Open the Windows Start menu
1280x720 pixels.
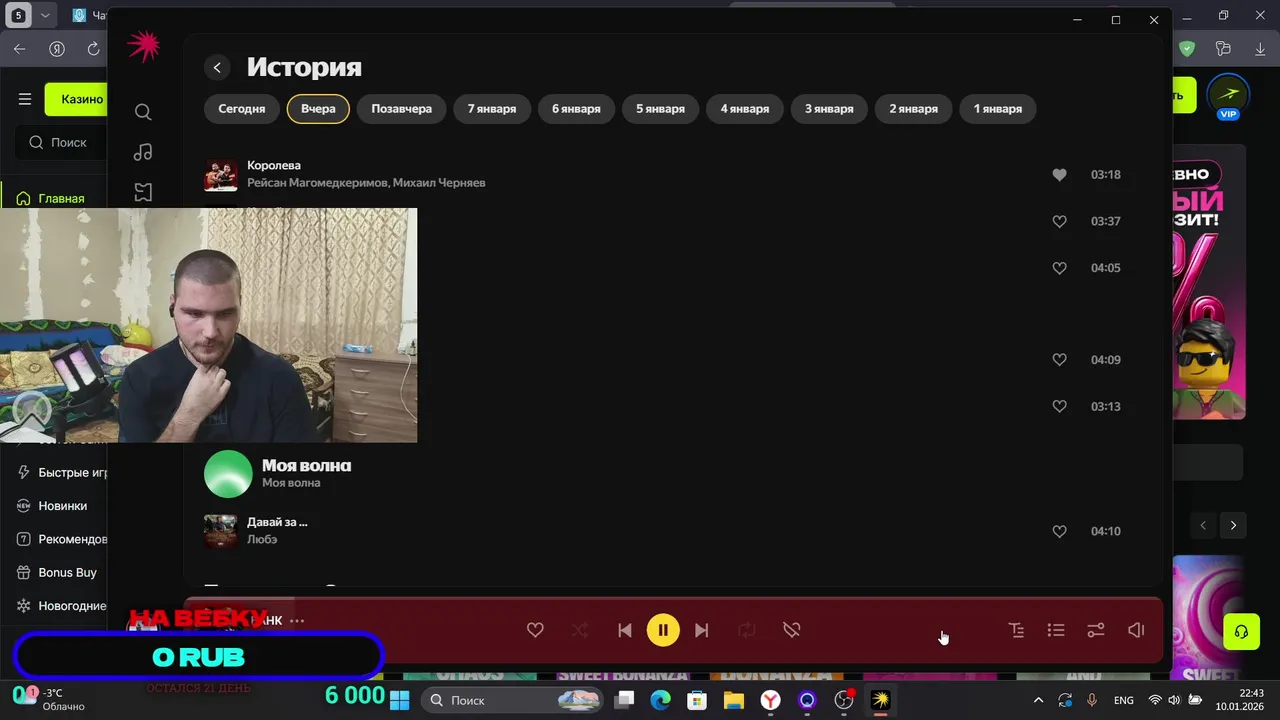(x=399, y=700)
